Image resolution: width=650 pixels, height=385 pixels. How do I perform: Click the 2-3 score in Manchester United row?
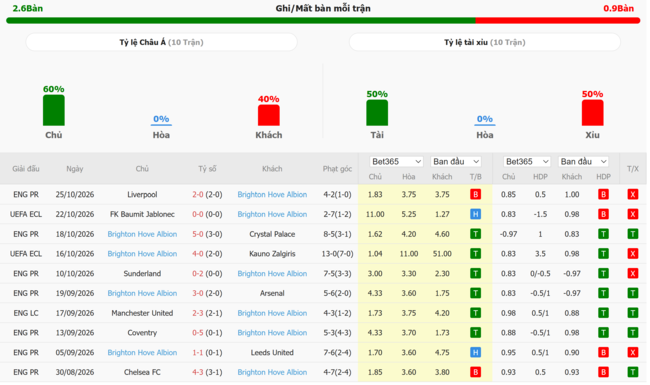click(197, 313)
